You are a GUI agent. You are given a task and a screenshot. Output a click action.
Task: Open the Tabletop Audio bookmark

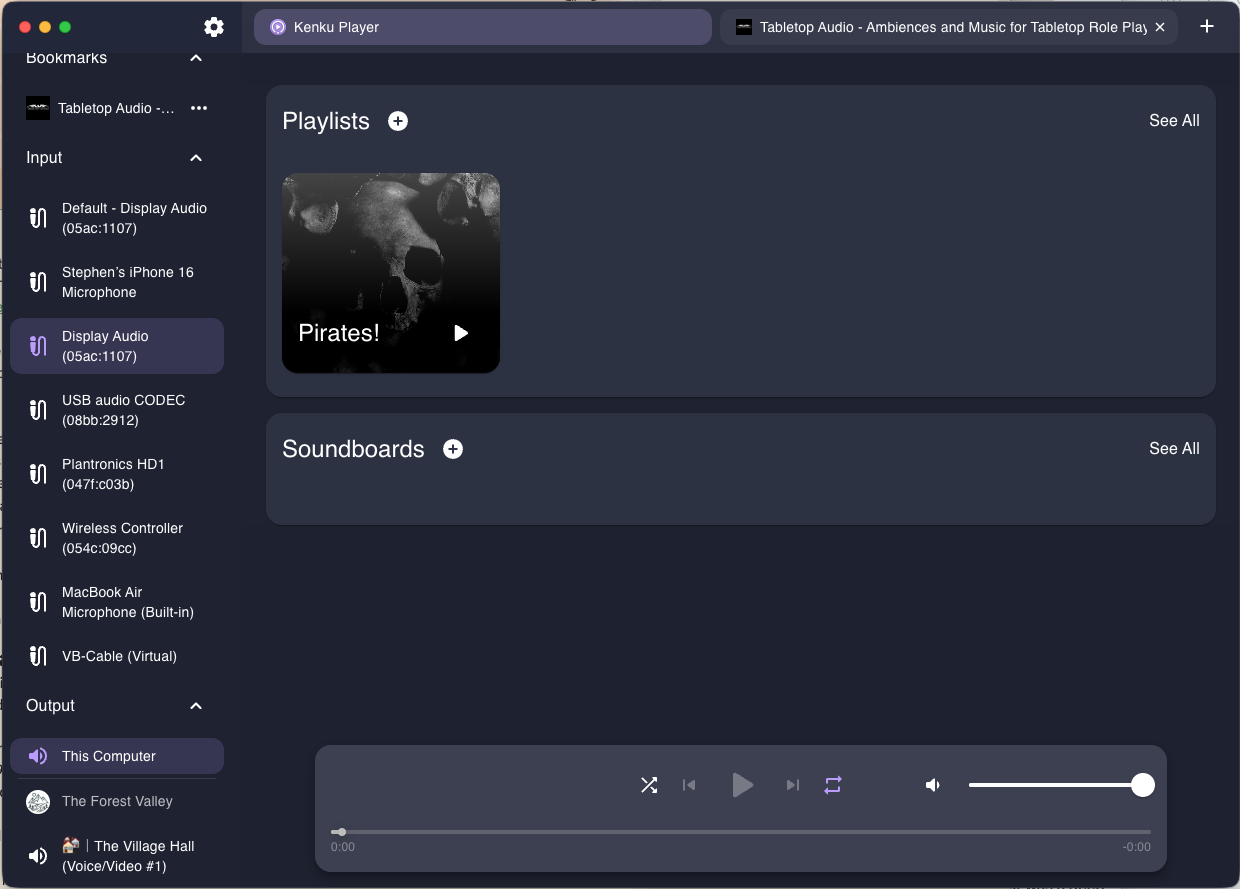click(x=117, y=108)
